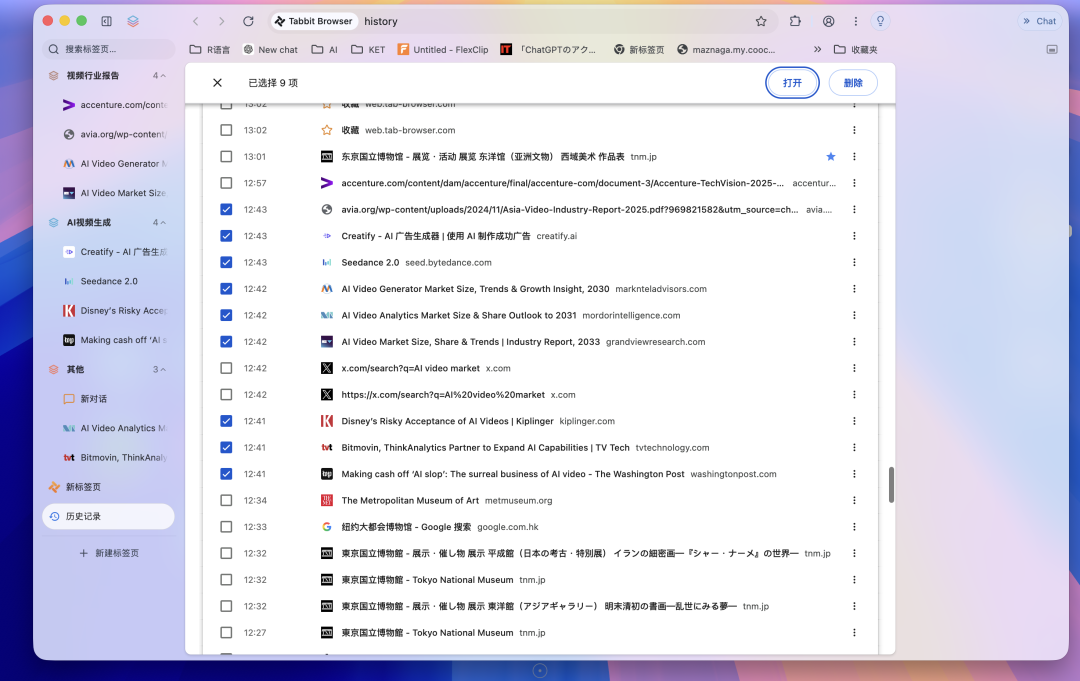Open the Chat side panel
The width and height of the screenshot is (1080, 681).
(1039, 21)
